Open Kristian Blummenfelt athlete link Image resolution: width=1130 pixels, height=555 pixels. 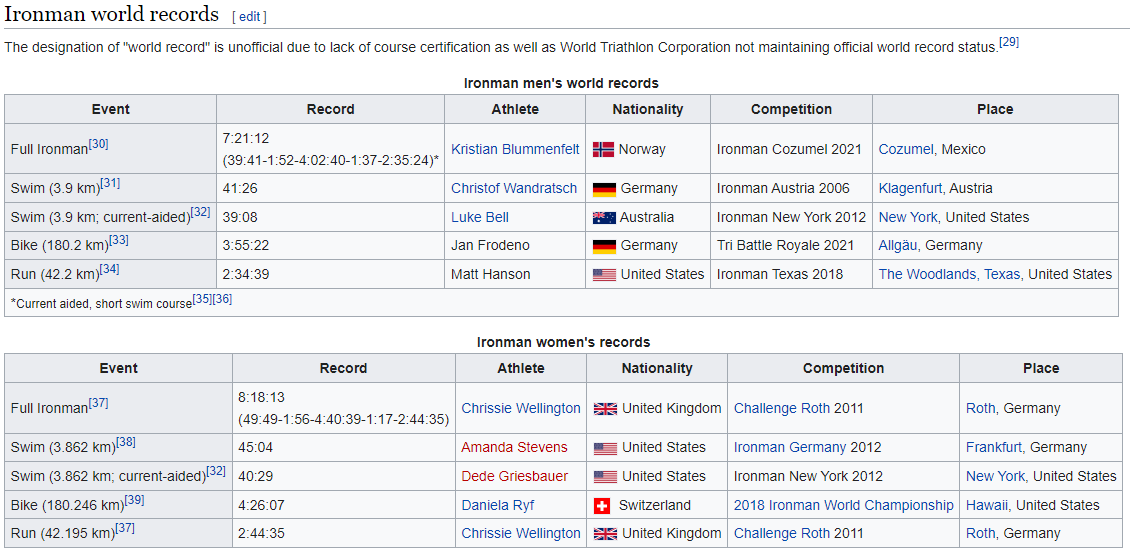515,149
